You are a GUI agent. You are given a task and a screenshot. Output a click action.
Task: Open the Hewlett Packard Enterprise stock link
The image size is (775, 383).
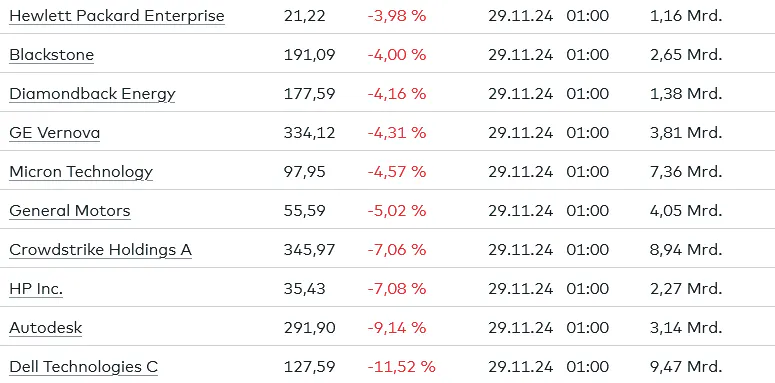(x=117, y=16)
